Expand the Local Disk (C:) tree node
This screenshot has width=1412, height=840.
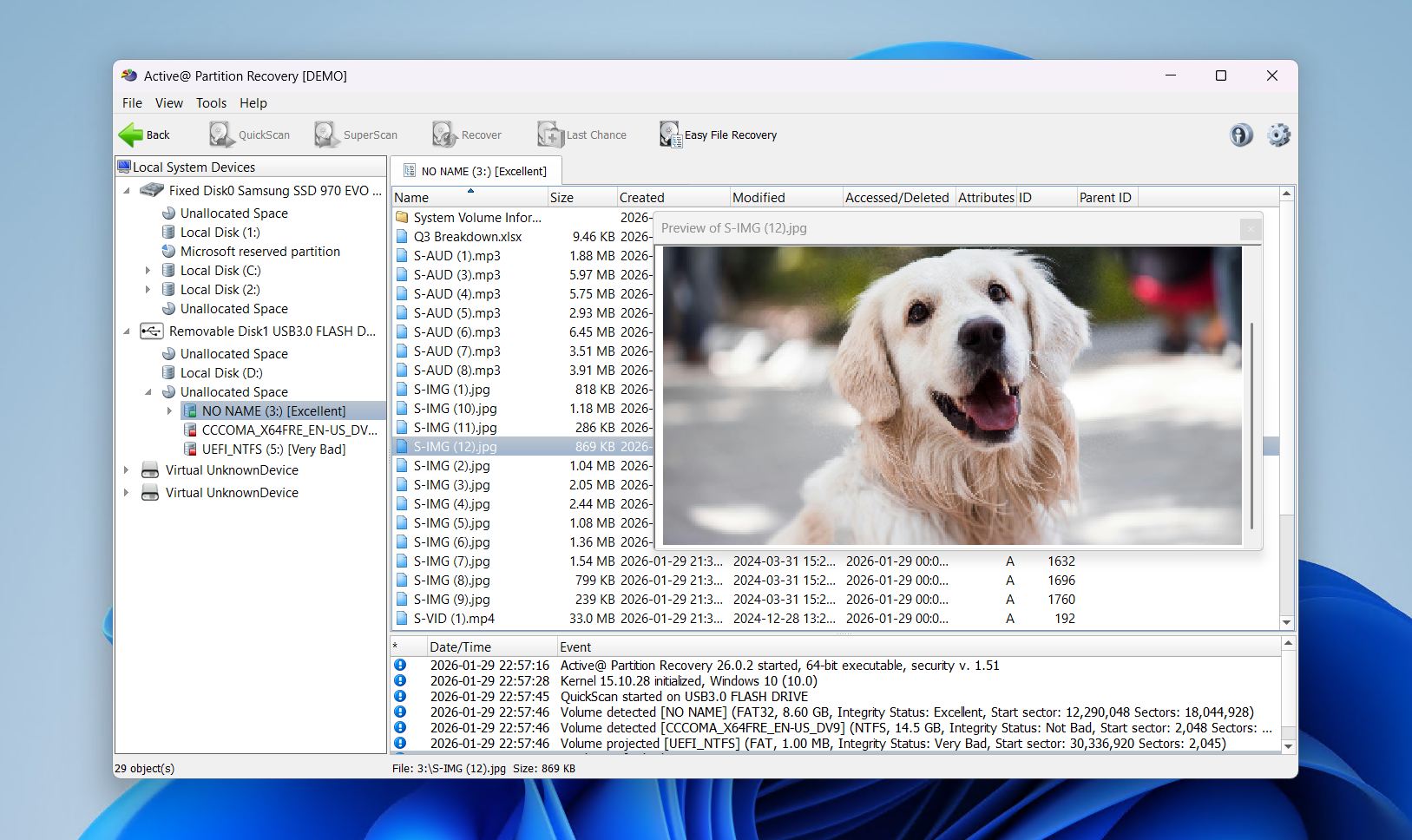tap(148, 270)
